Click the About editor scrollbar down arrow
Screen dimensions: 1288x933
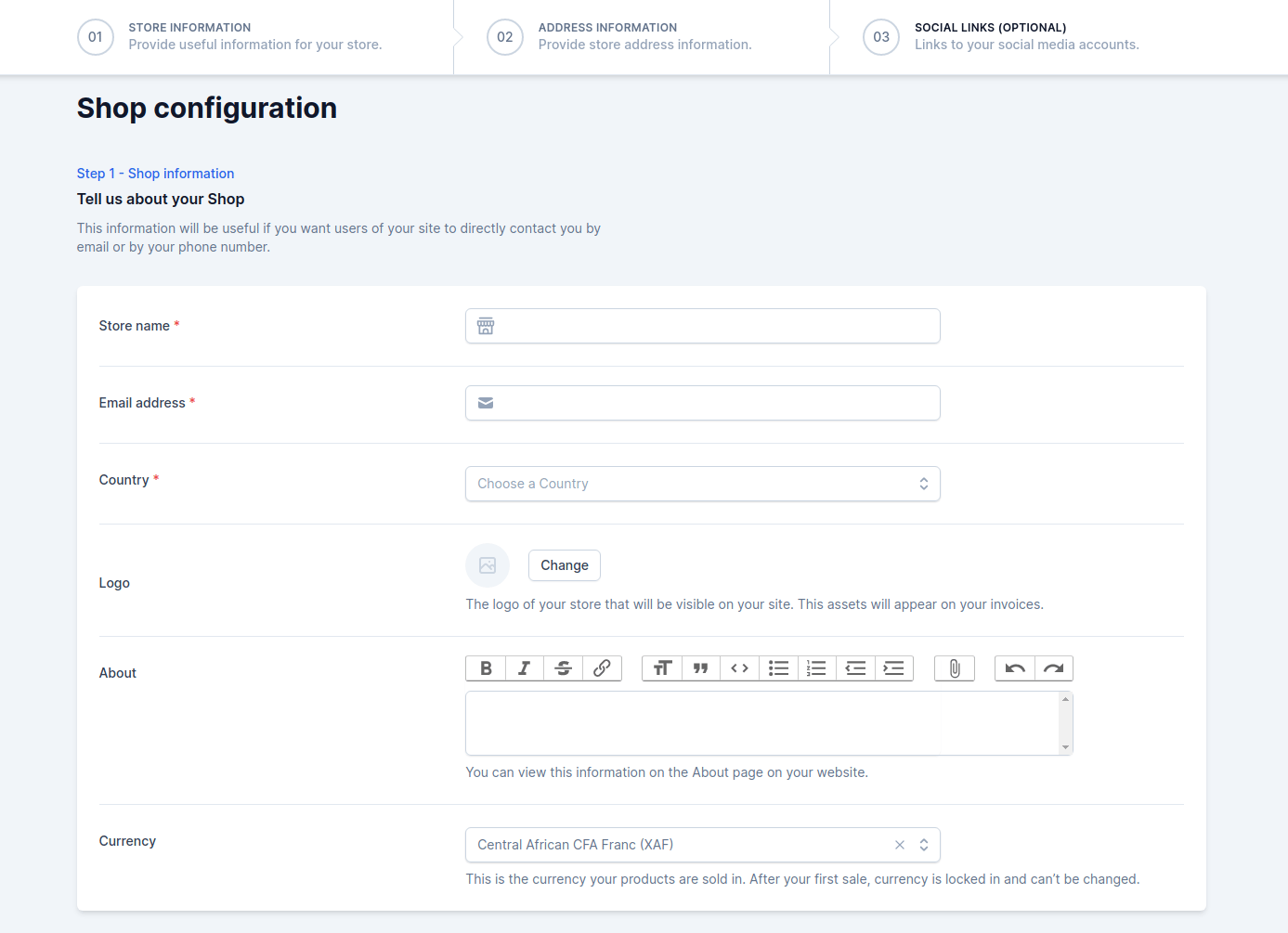(1066, 747)
